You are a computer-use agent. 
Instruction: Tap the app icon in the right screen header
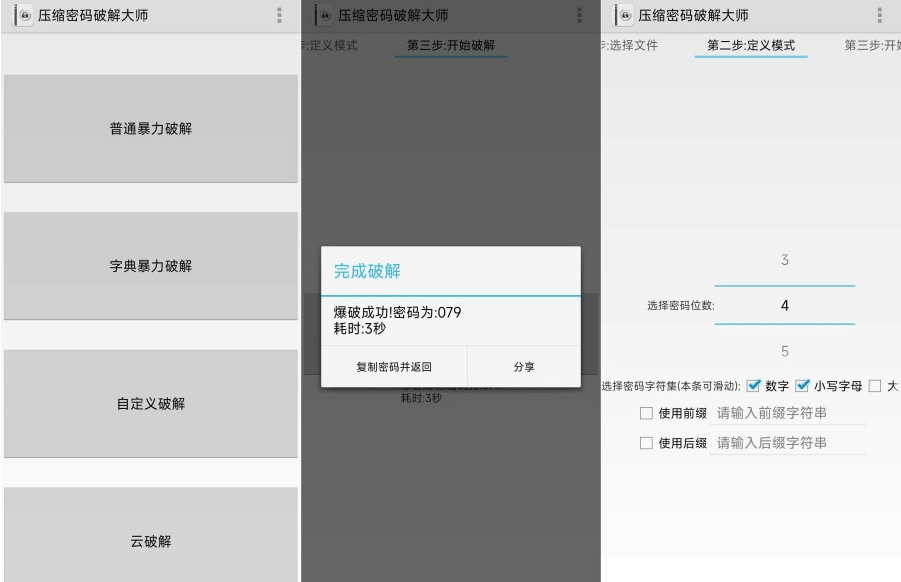[x=625, y=15]
